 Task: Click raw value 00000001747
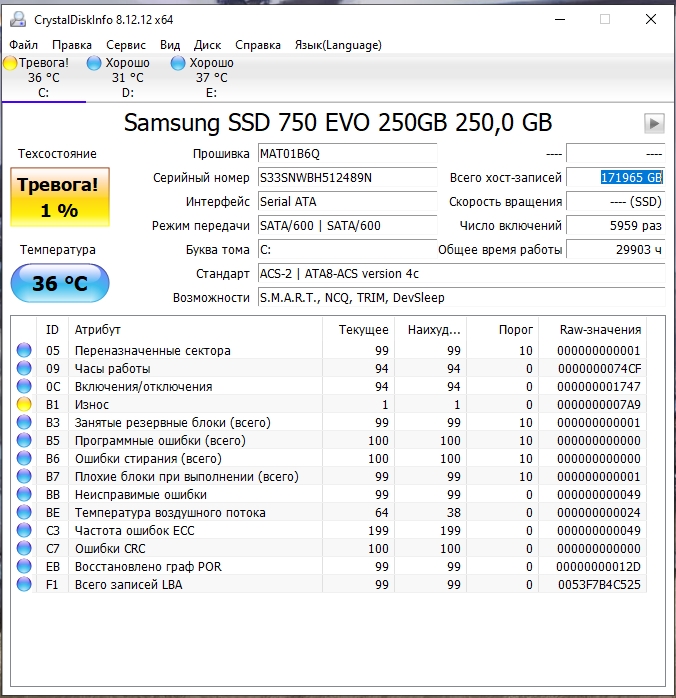(599, 386)
